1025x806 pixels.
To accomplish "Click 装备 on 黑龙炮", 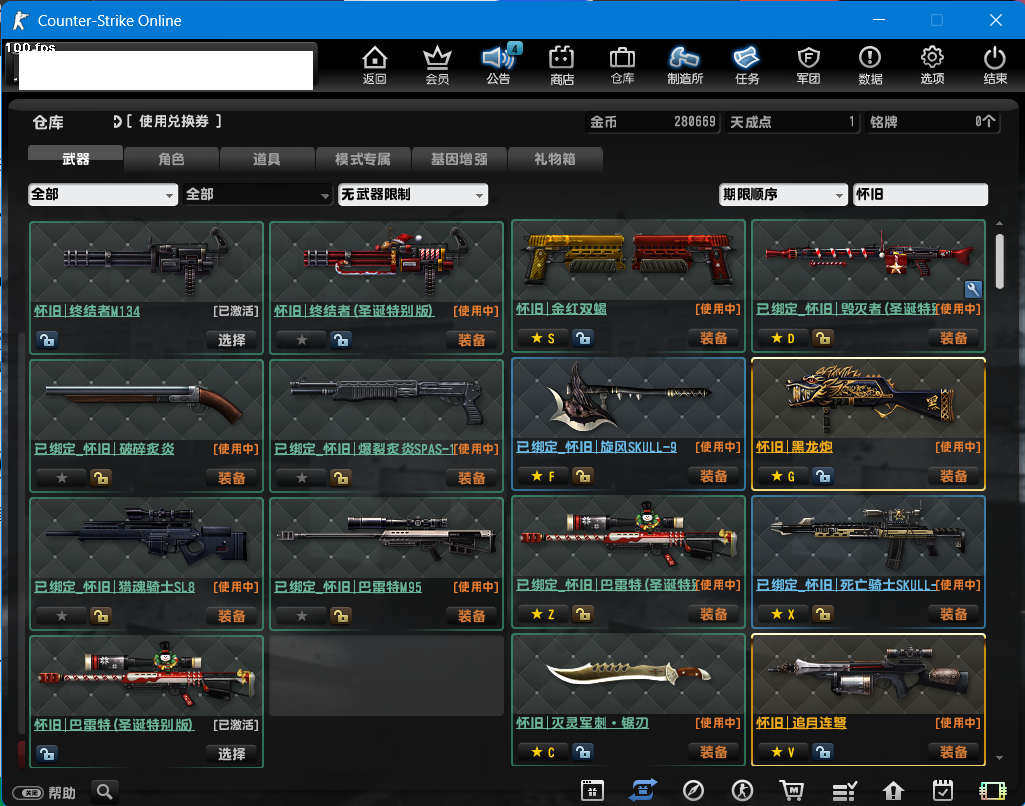I will (x=953, y=476).
